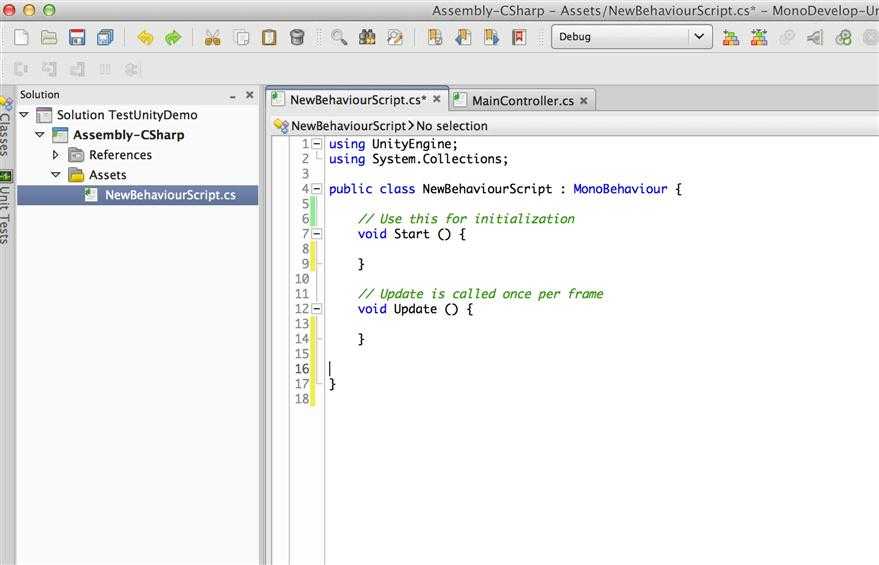This screenshot has width=879, height=565.
Task: Save the current file with floppy icon
Action: pyautogui.click(x=77, y=37)
